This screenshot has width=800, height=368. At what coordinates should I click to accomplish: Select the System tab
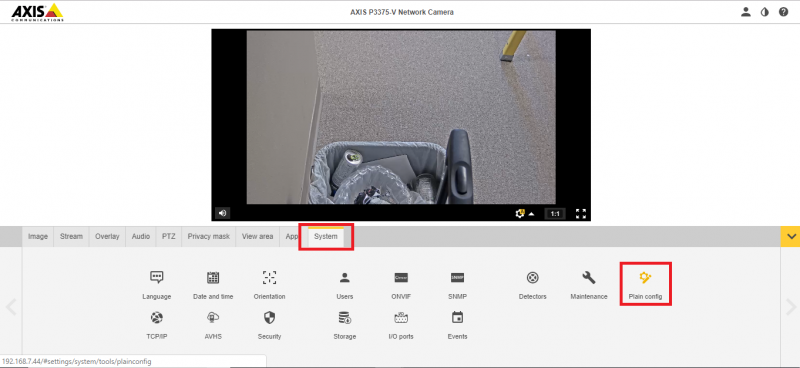(326, 237)
